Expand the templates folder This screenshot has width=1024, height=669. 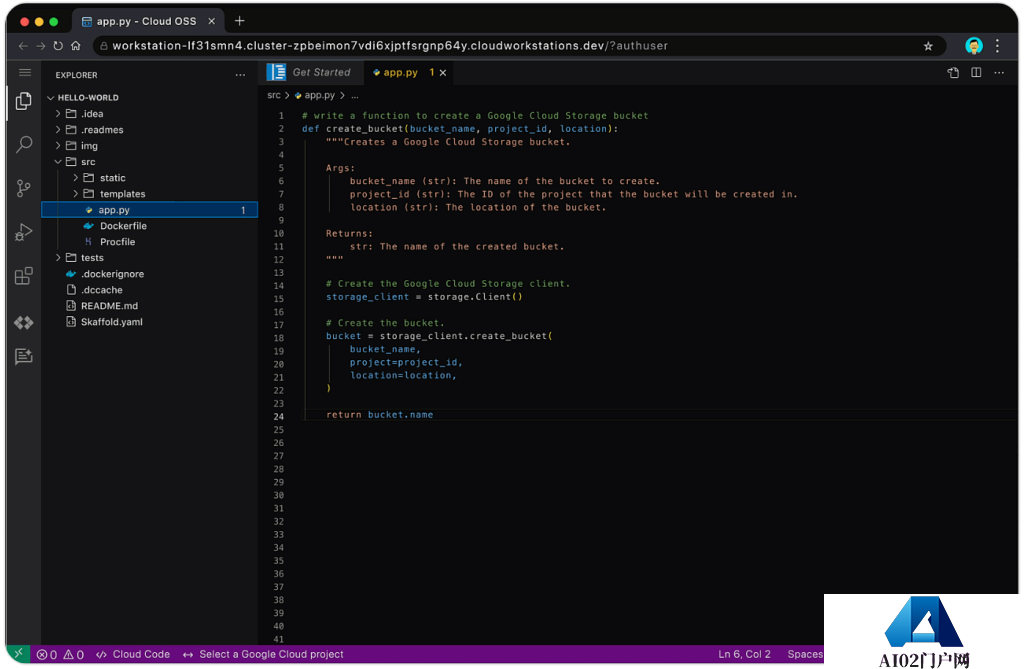(x=122, y=194)
